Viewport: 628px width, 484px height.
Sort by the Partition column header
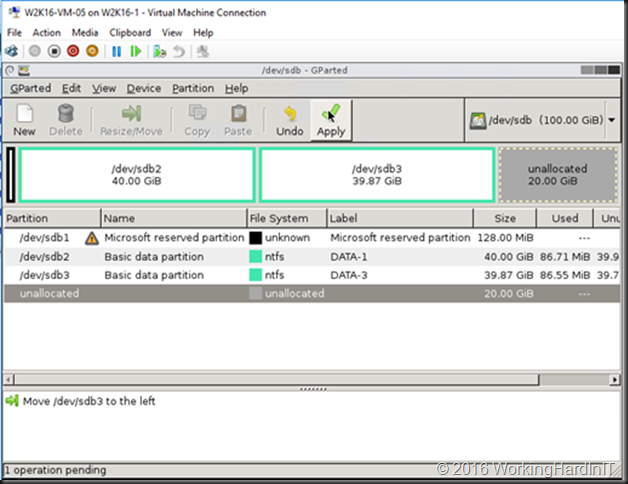pos(52,218)
